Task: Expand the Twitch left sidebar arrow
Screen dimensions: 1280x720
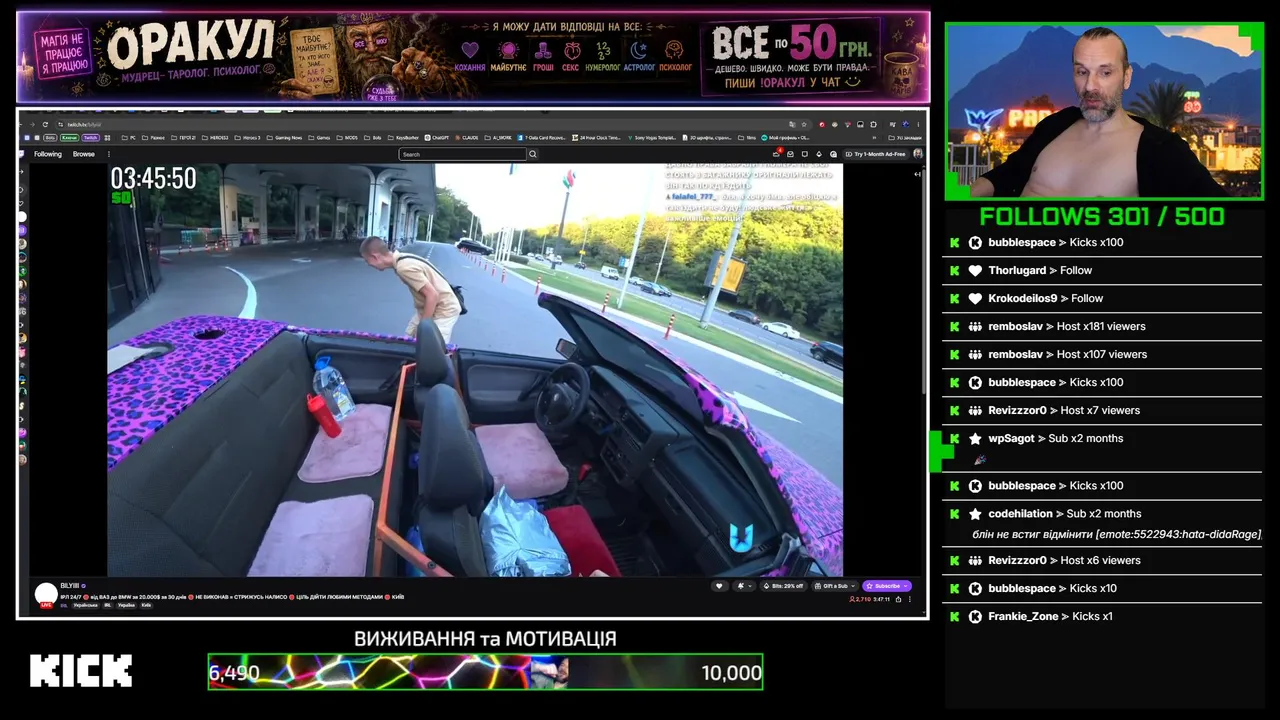Action: [22, 174]
